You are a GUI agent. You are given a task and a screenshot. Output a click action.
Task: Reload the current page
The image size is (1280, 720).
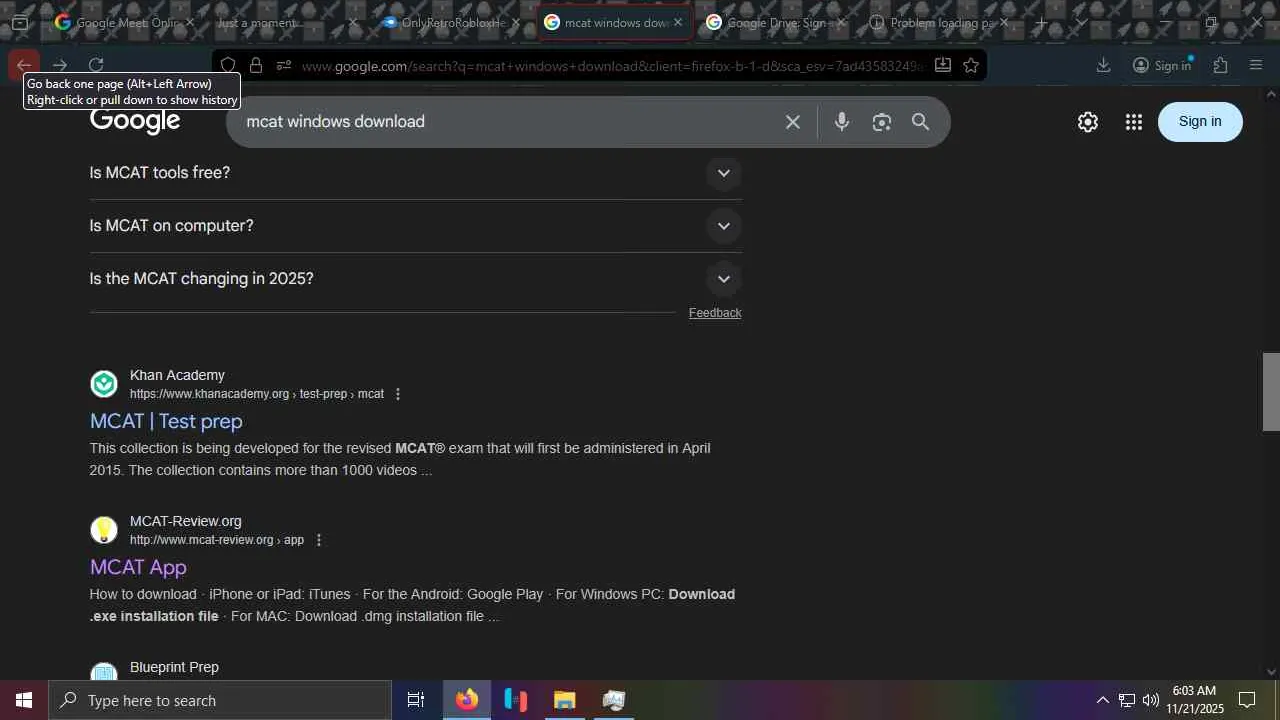pyautogui.click(x=96, y=65)
